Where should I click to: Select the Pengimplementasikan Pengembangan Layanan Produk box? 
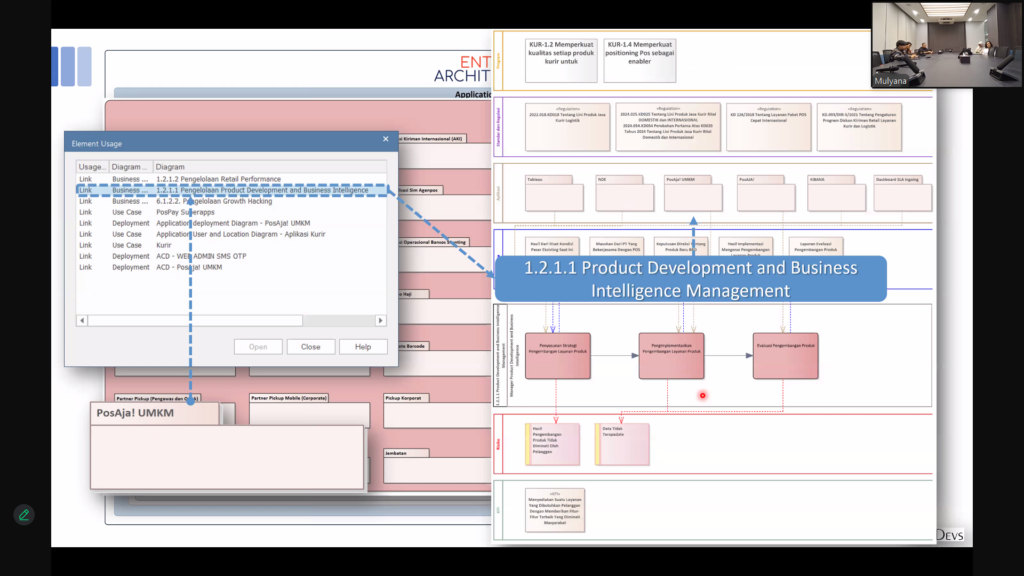tap(671, 356)
